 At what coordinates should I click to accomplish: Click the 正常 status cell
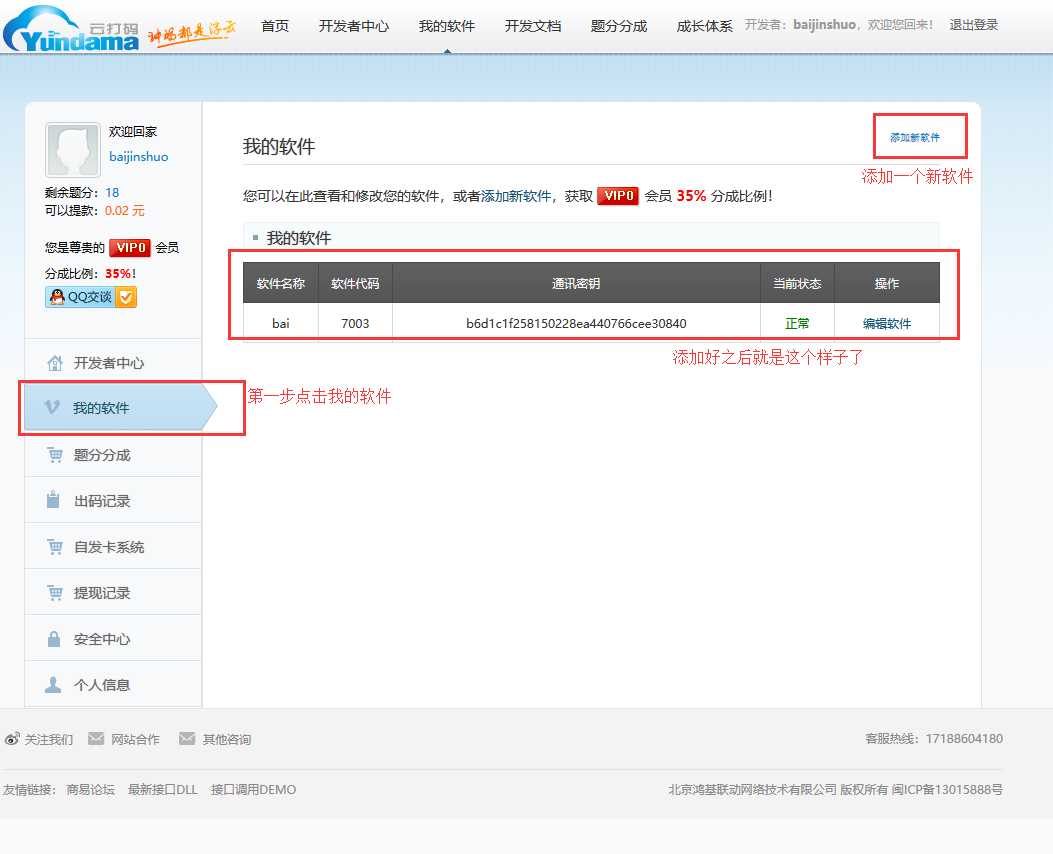(797, 324)
